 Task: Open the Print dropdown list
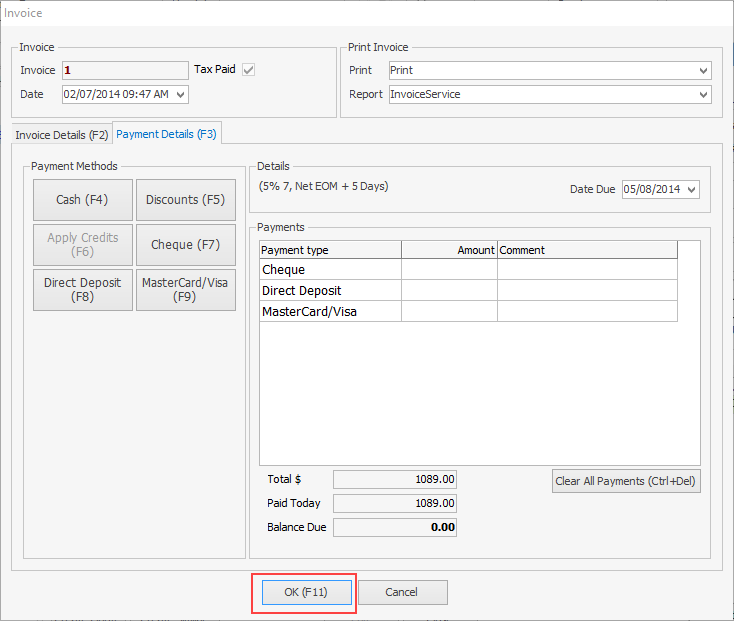[704, 71]
